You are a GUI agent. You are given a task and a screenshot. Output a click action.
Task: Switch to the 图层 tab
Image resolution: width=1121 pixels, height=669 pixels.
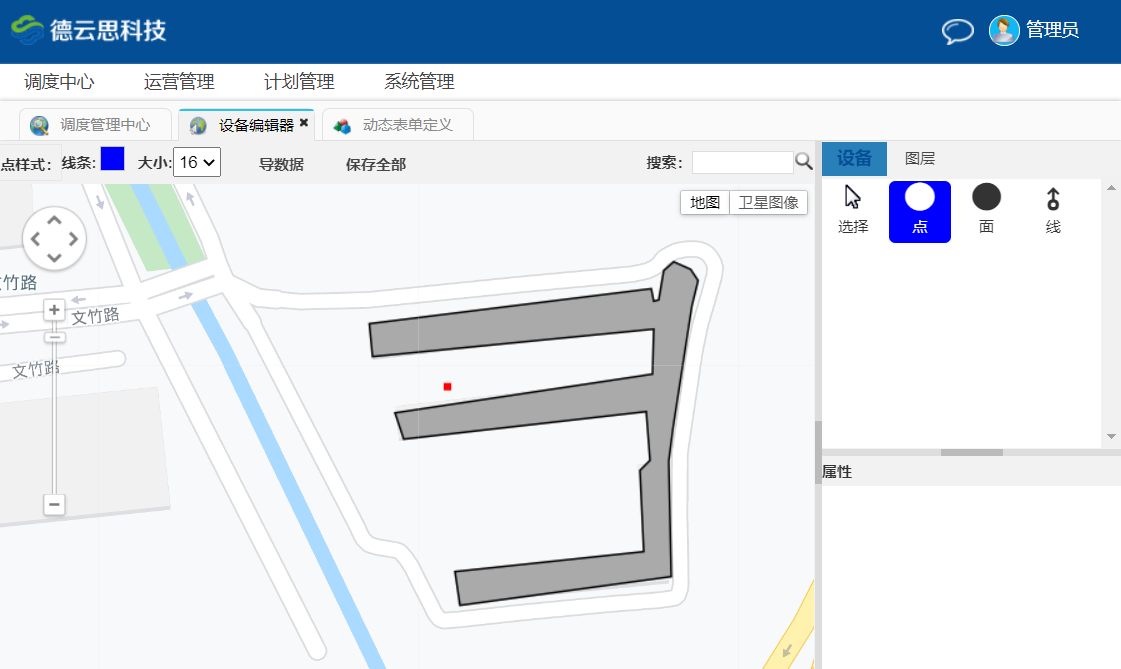919,159
